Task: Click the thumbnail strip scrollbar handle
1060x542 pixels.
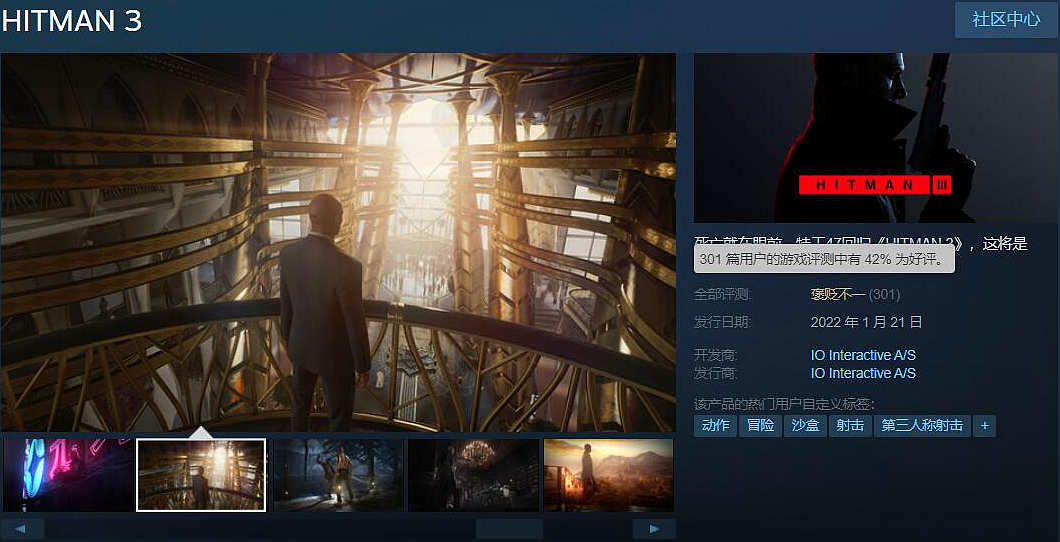Action: point(509,528)
